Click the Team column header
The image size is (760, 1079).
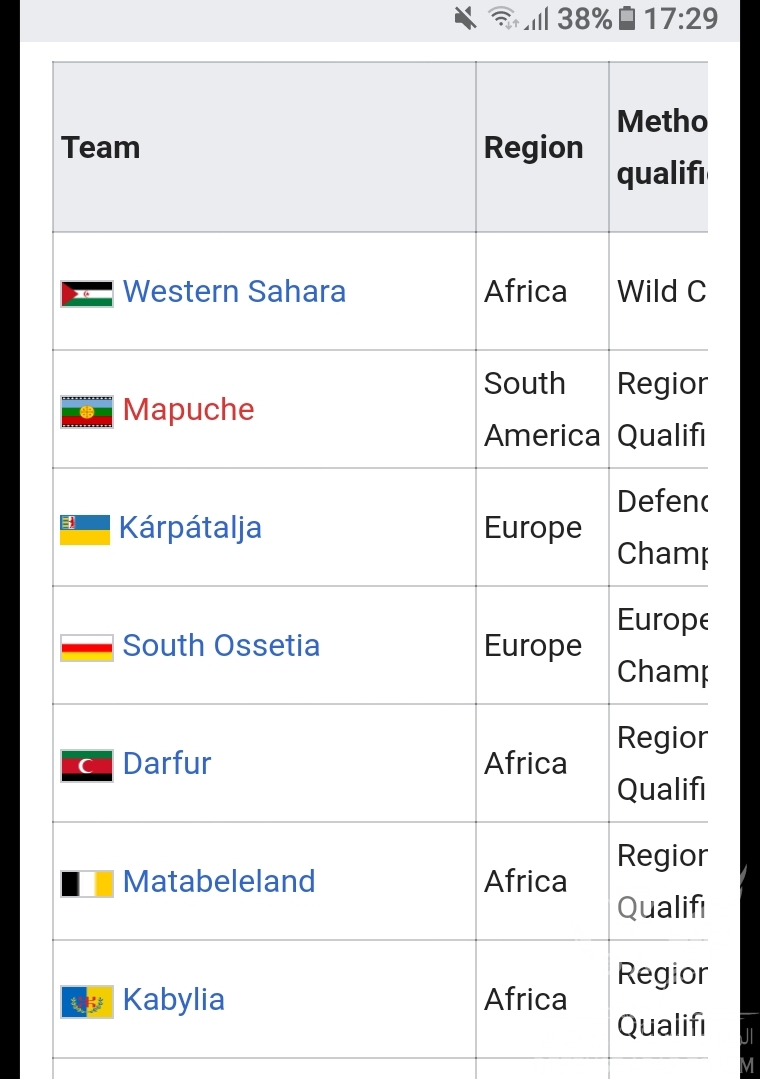101,148
